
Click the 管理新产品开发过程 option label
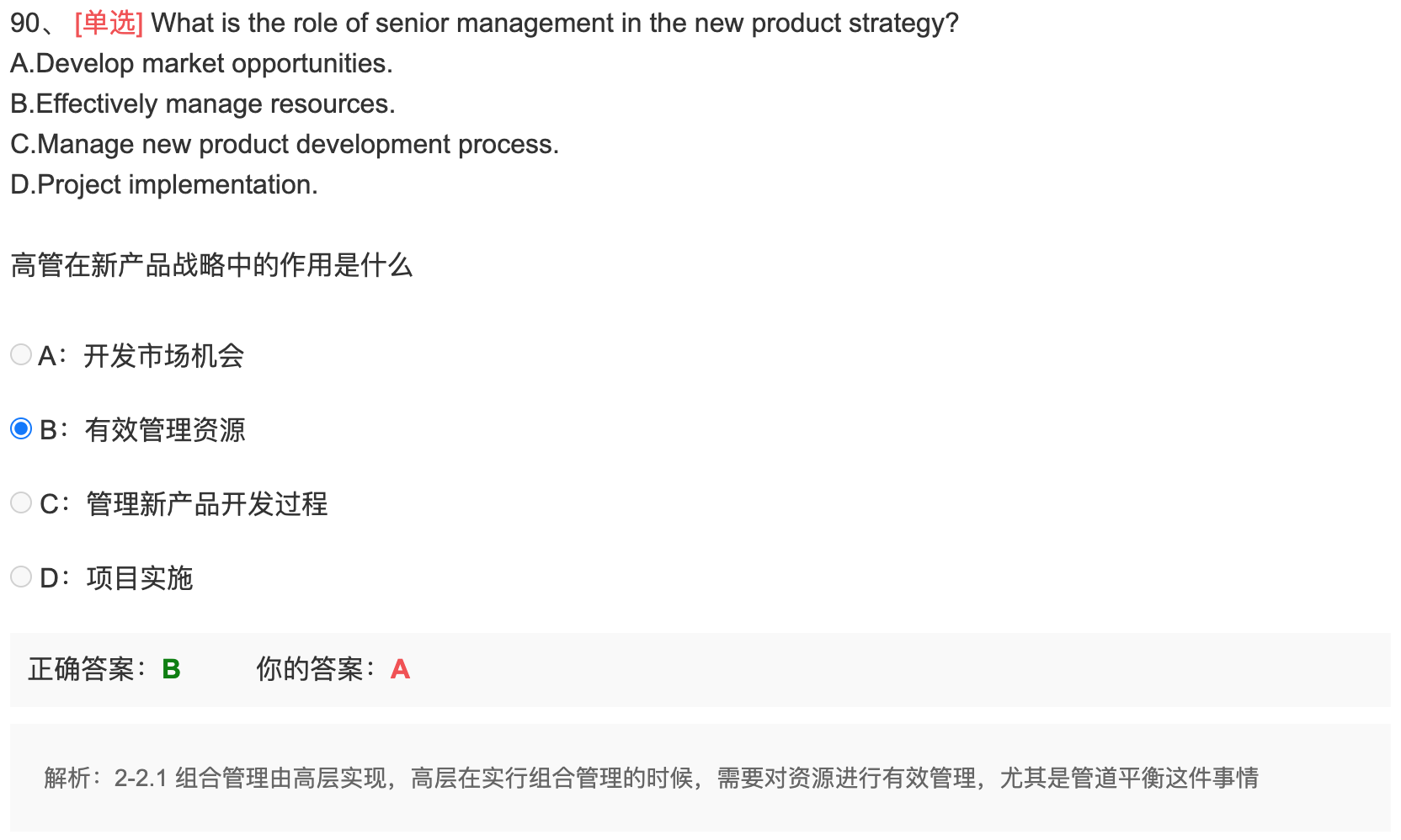tap(207, 504)
